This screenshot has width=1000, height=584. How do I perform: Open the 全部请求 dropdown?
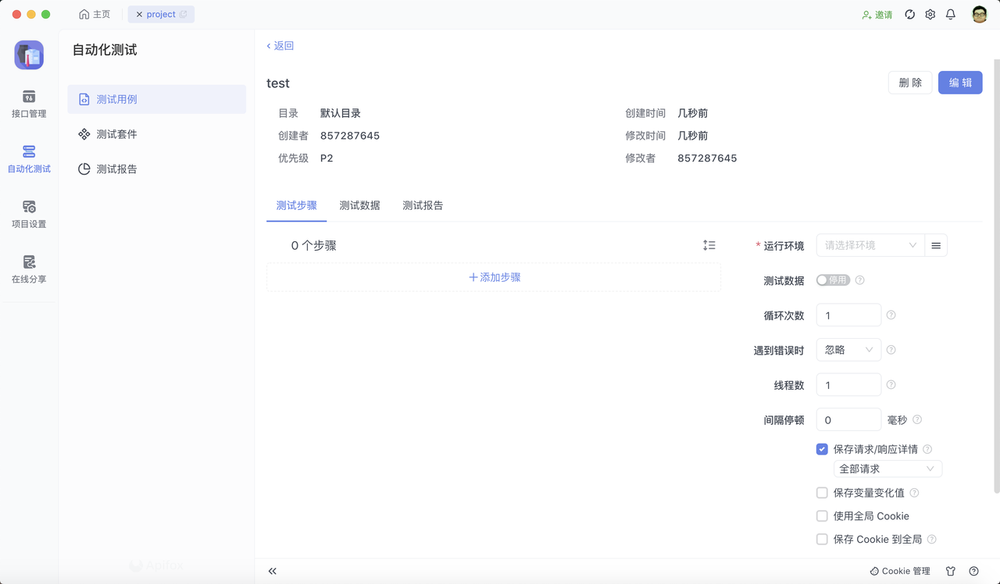[x=887, y=467]
